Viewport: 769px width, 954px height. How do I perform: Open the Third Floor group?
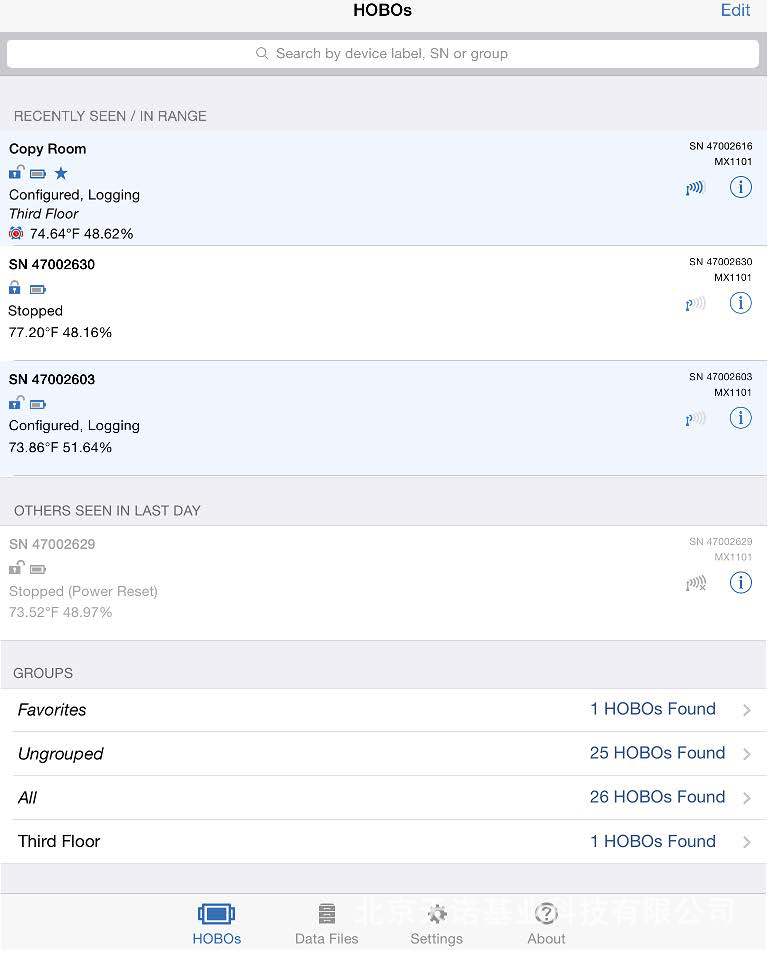[384, 842]
